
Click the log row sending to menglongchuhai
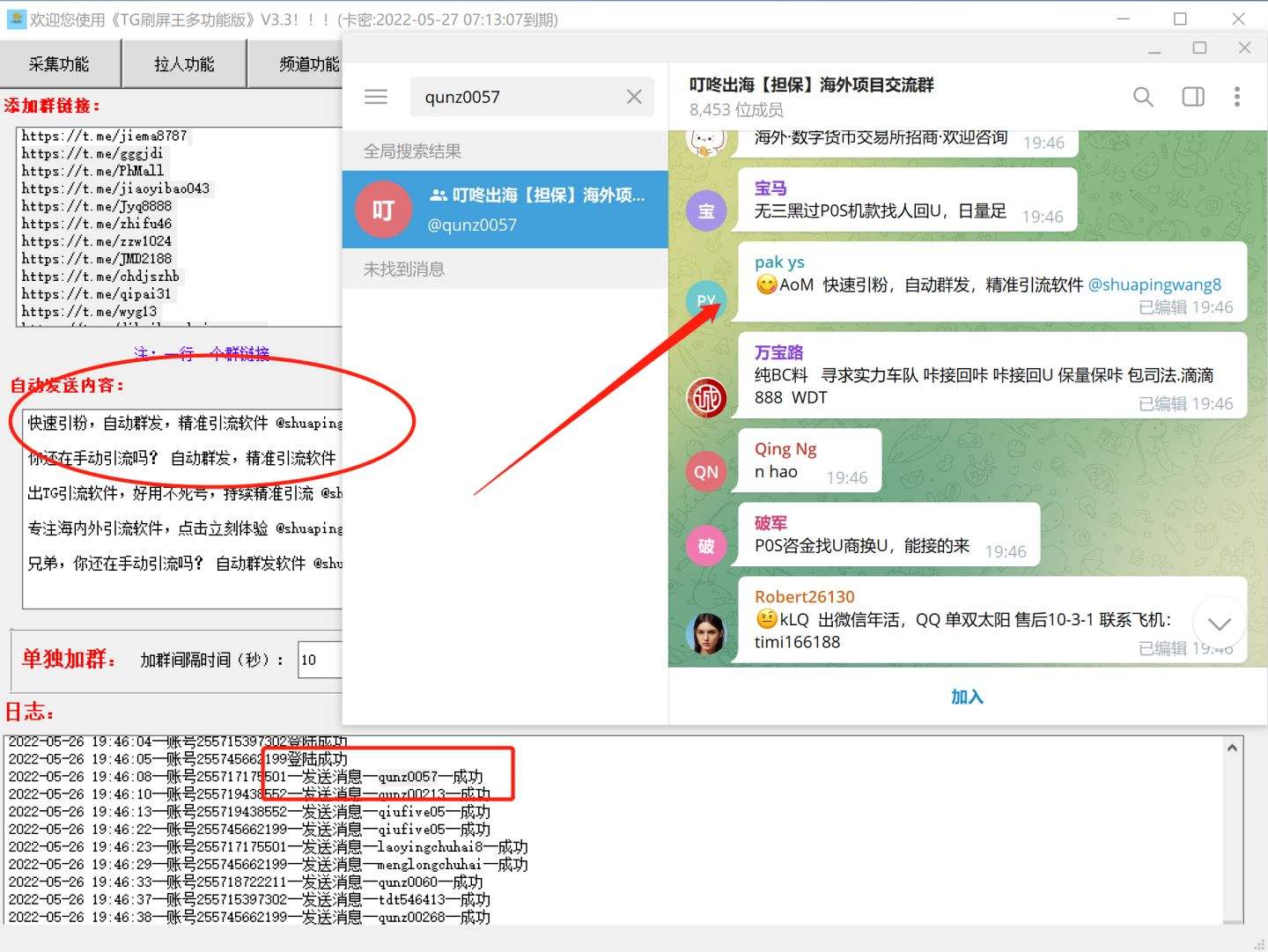pos(268,865)
